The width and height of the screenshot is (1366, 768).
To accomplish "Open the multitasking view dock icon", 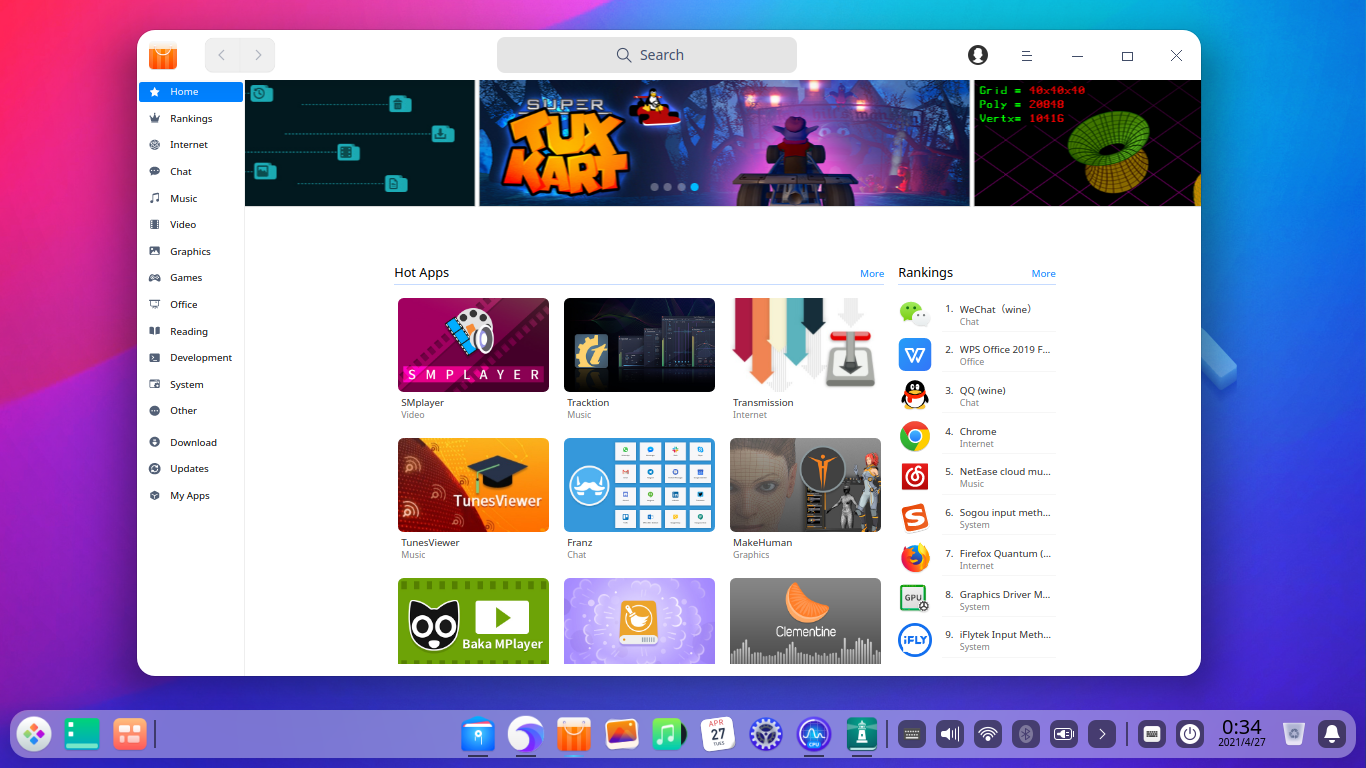I will click(x=130, y=735).
